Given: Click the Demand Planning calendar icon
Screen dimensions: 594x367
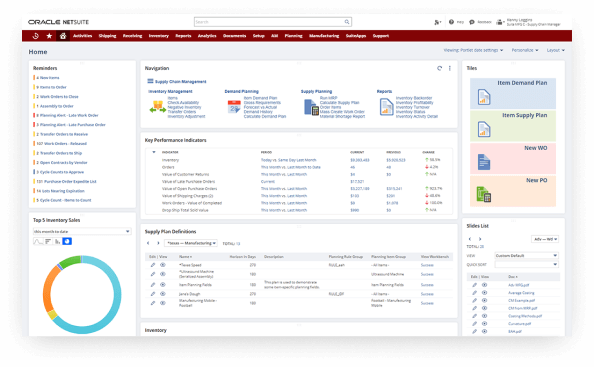Looking at the screenshot, I should [x=234, y=107].
